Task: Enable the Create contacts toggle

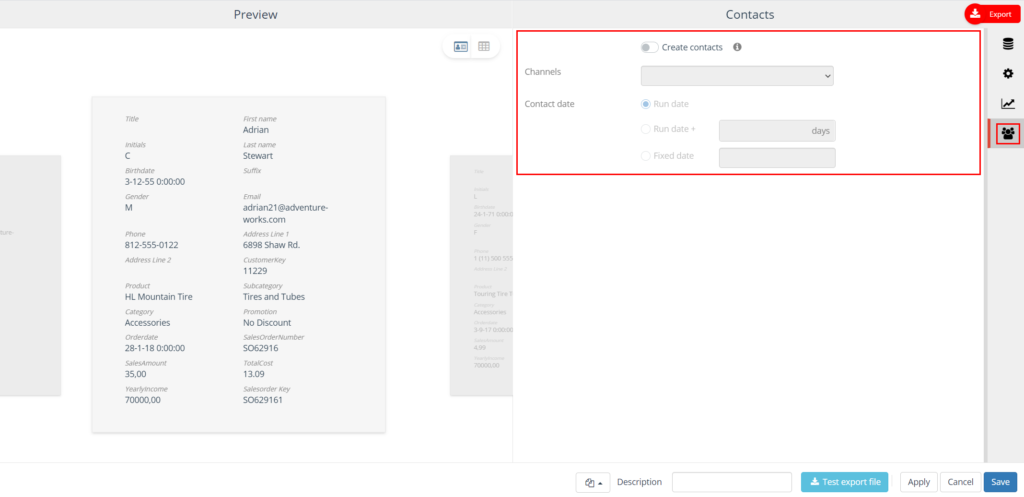Action: (650, 47)
